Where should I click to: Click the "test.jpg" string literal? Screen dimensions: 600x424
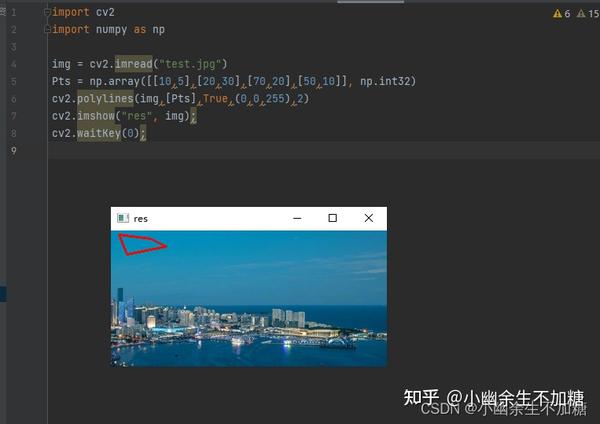[190, 64]
